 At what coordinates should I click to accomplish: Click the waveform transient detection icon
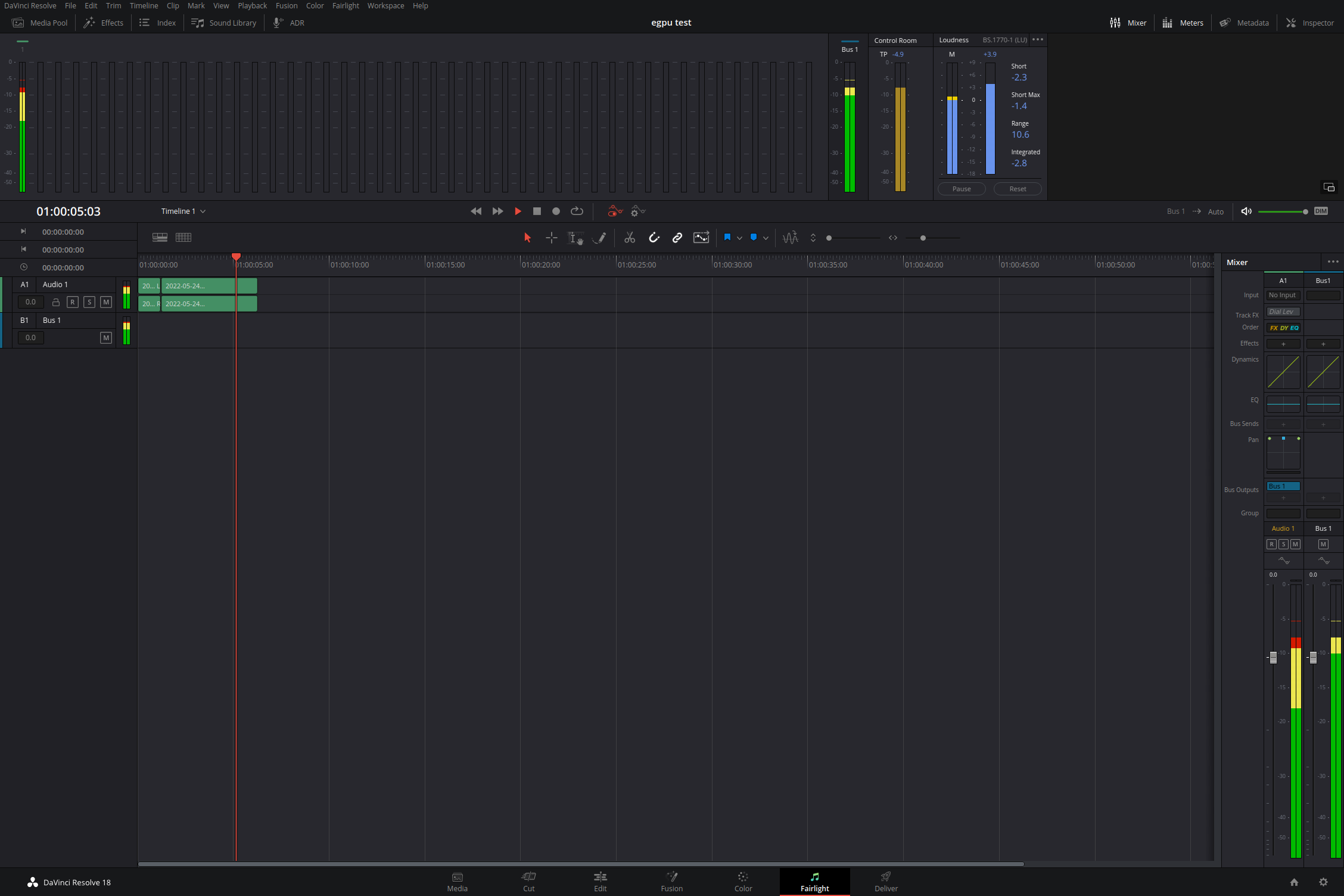[x=791, y=238]
